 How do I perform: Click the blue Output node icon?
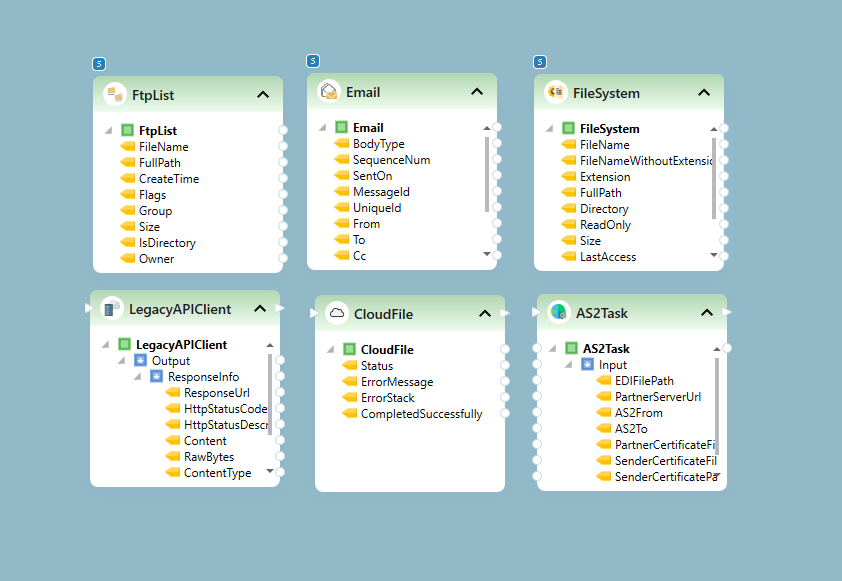point(140,360)
